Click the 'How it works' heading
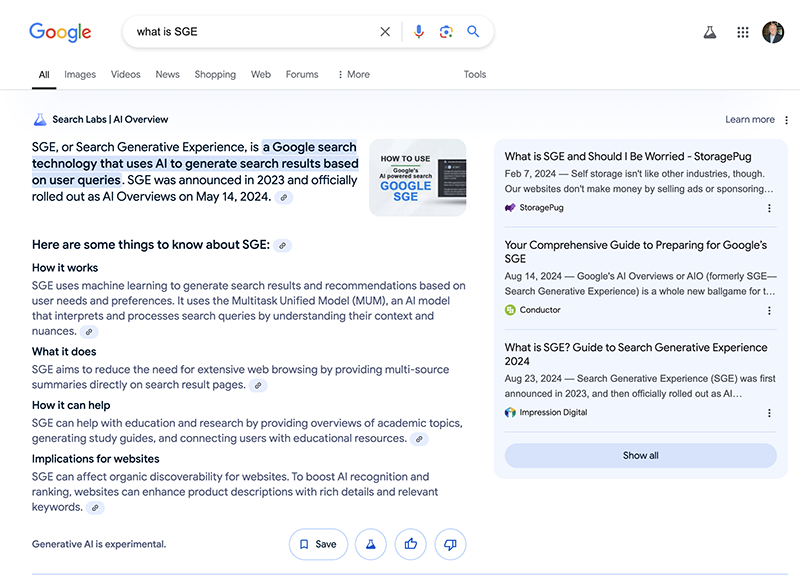The height and width of the screenshot is (578, 800). click(65, 268)
